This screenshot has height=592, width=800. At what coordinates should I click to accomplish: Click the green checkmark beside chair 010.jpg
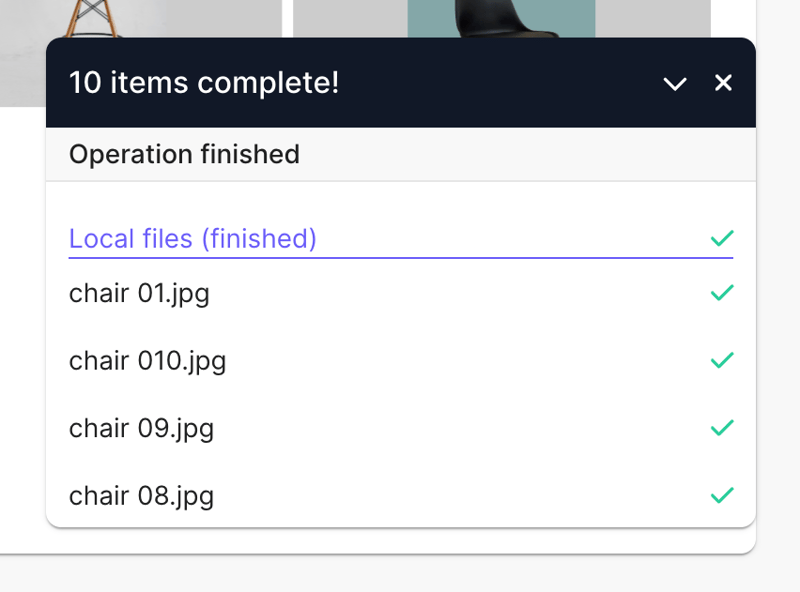pos(721,361)
